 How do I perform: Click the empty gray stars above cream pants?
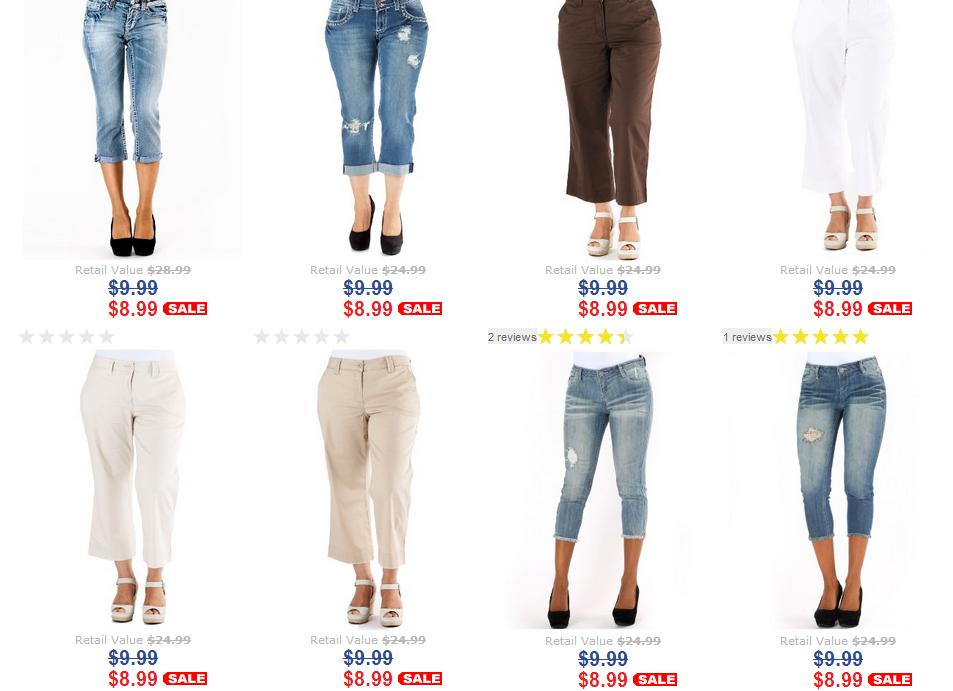click(66, 337)
